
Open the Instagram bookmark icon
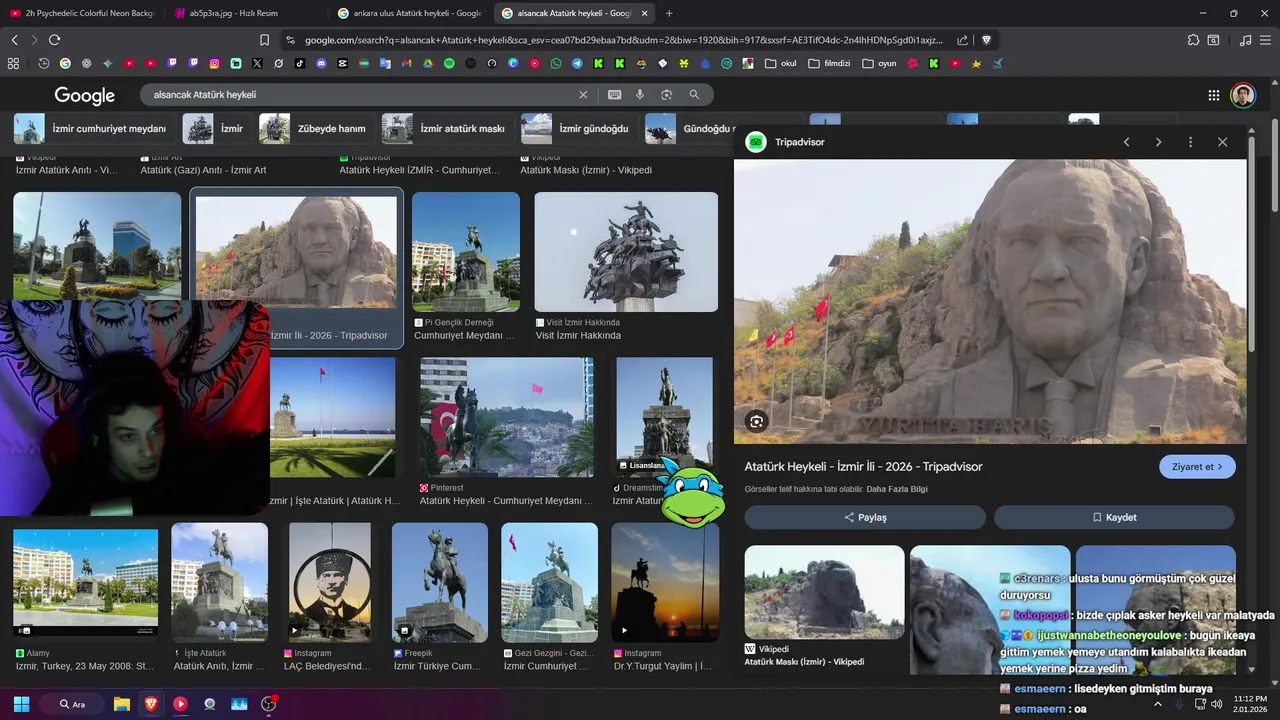214,63
